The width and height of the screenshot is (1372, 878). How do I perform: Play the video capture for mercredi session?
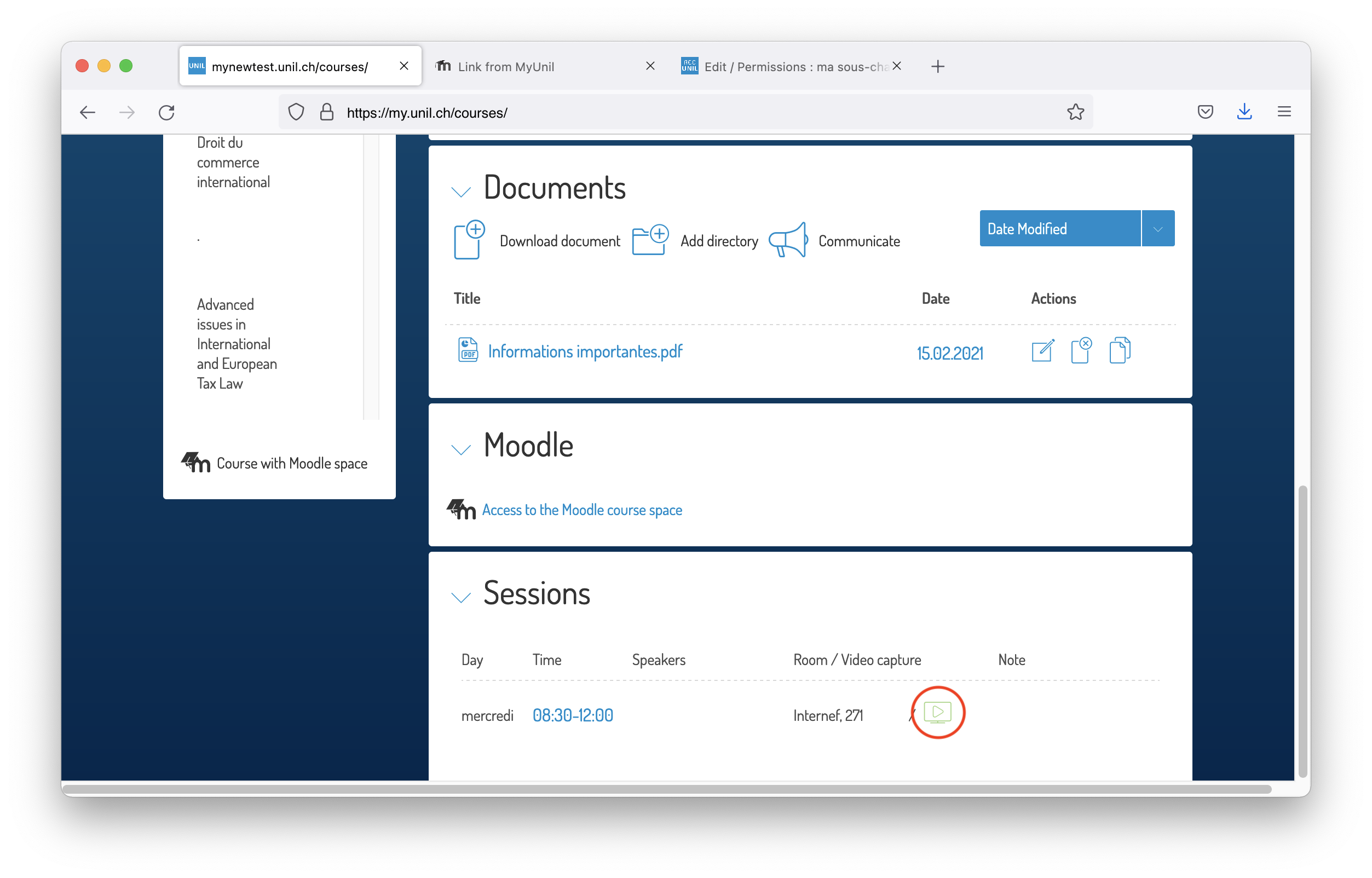[937, 712]
